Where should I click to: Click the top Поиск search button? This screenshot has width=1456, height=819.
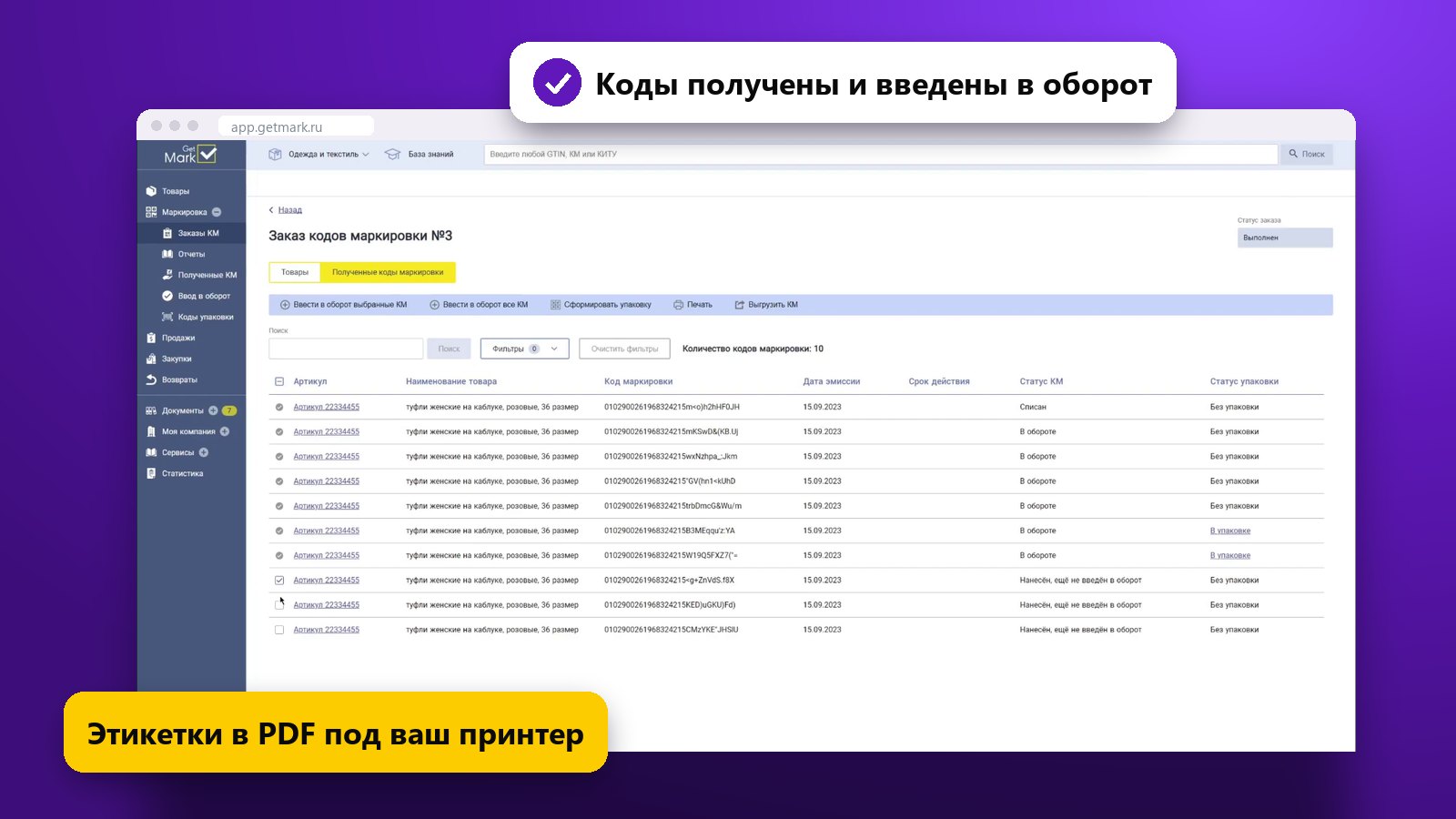pyautogui.click(x=1307, y=155)
